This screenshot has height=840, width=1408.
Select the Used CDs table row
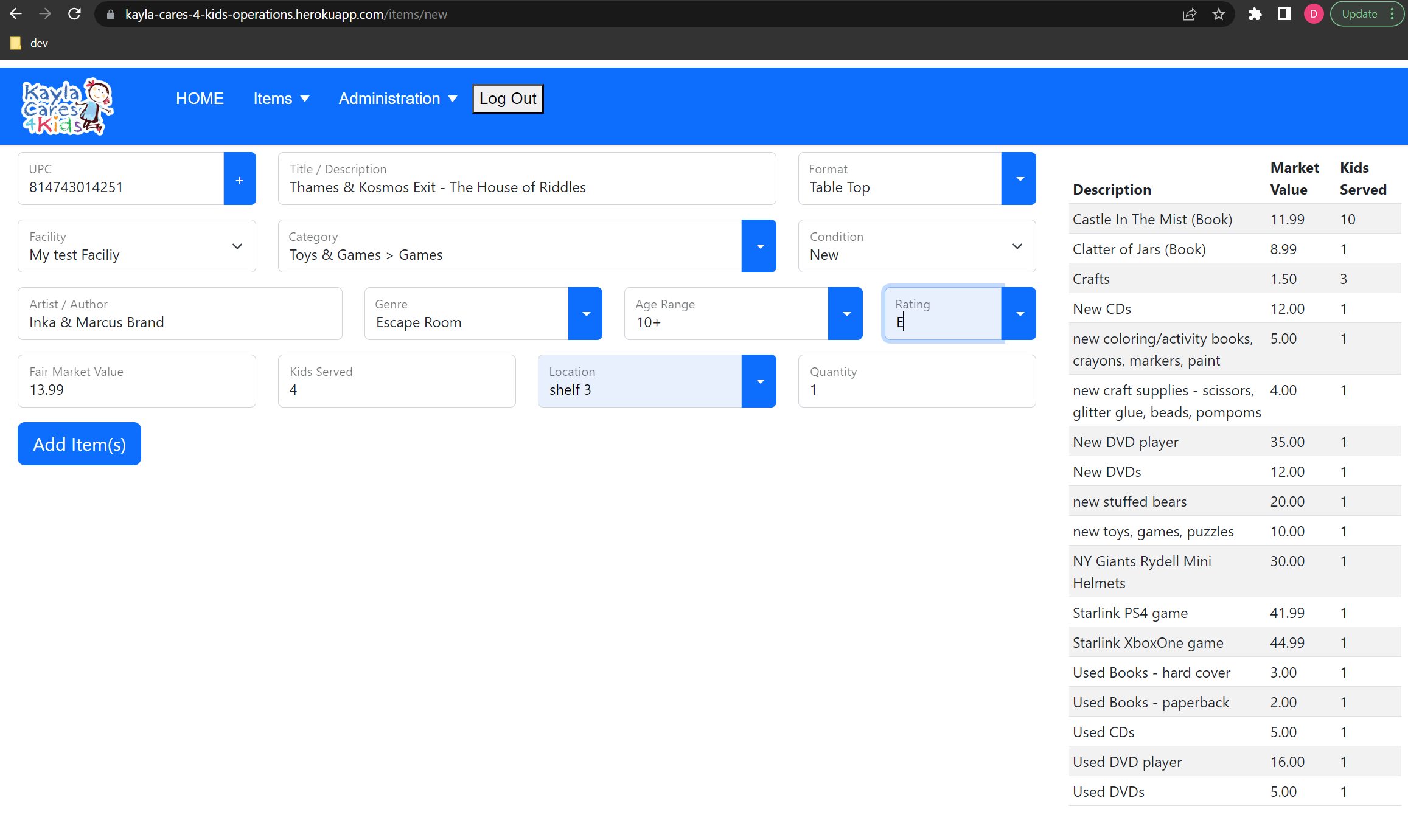click(x=1235, y=732)
